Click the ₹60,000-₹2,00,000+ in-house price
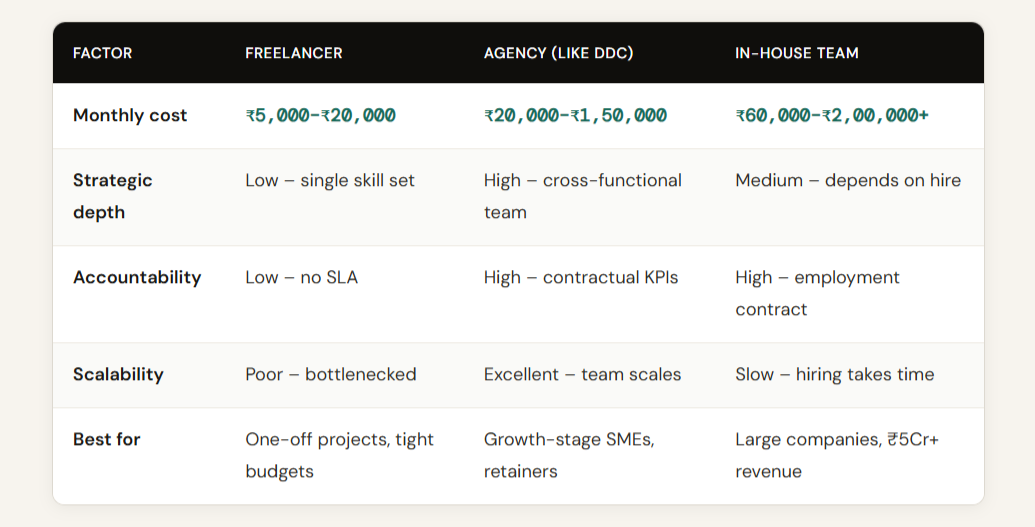 coord(831,116)
